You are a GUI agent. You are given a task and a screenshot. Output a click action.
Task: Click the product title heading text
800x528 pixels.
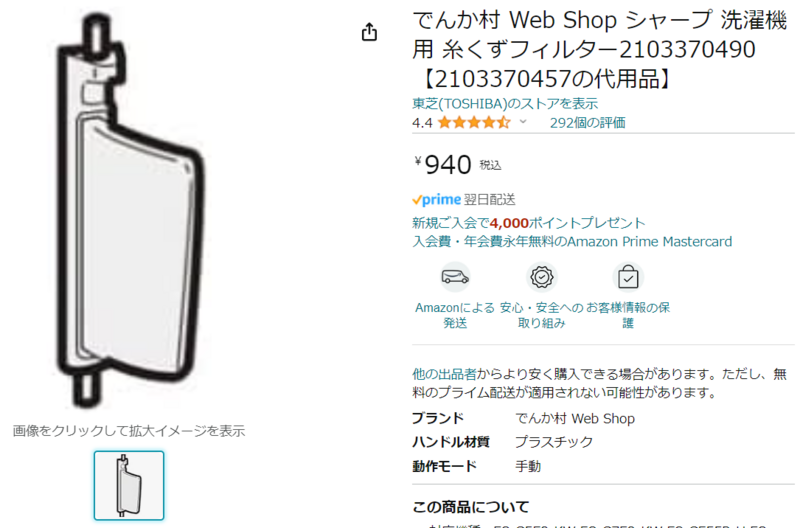[599, 49]
